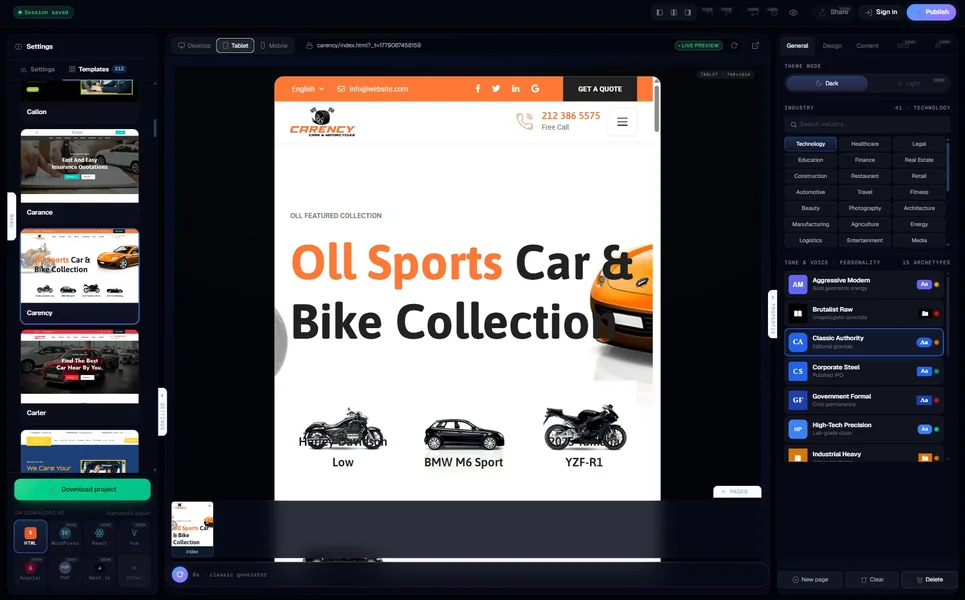The width and height of the screenshot is (965, 600).
Task: Collapse the PROPERTIES side handle
Action: point(773,314)
